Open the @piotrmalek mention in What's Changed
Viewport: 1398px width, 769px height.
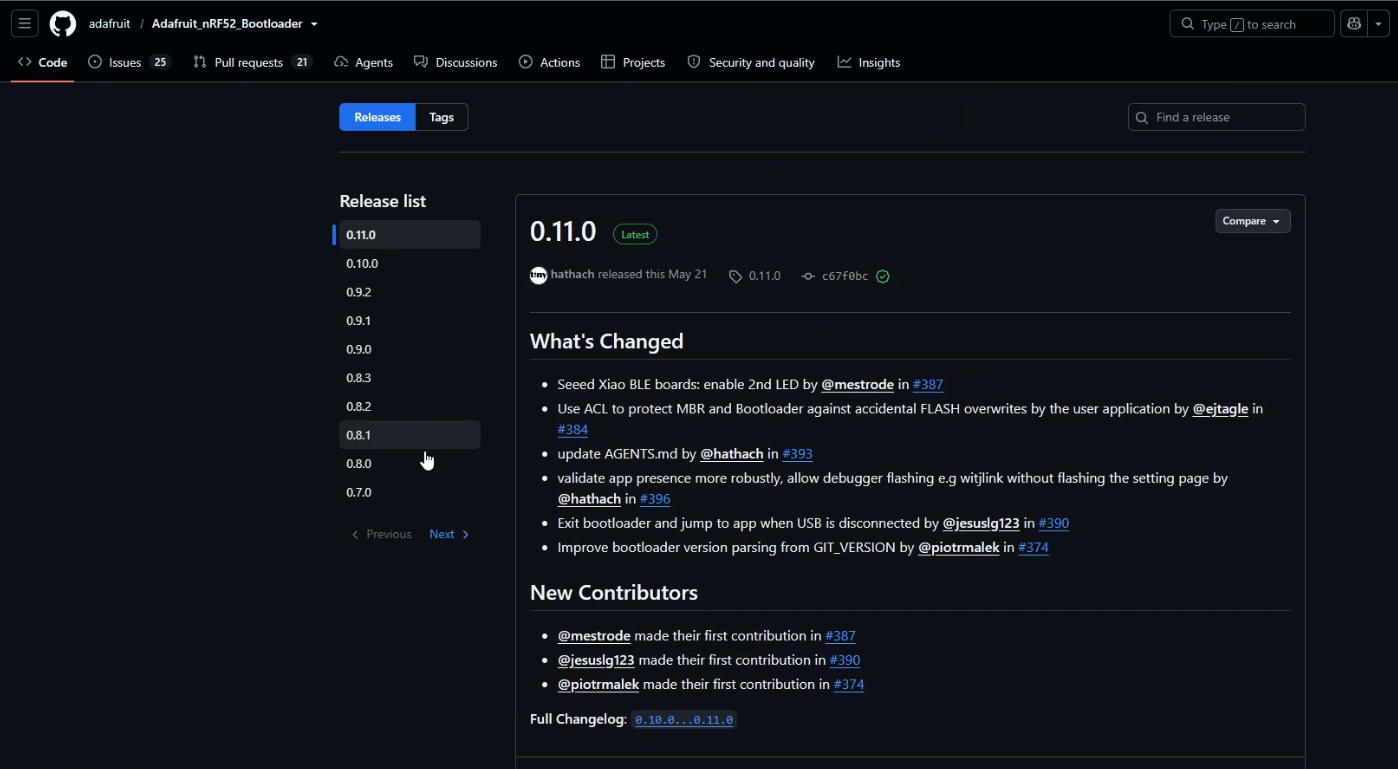tap(959, 548)
